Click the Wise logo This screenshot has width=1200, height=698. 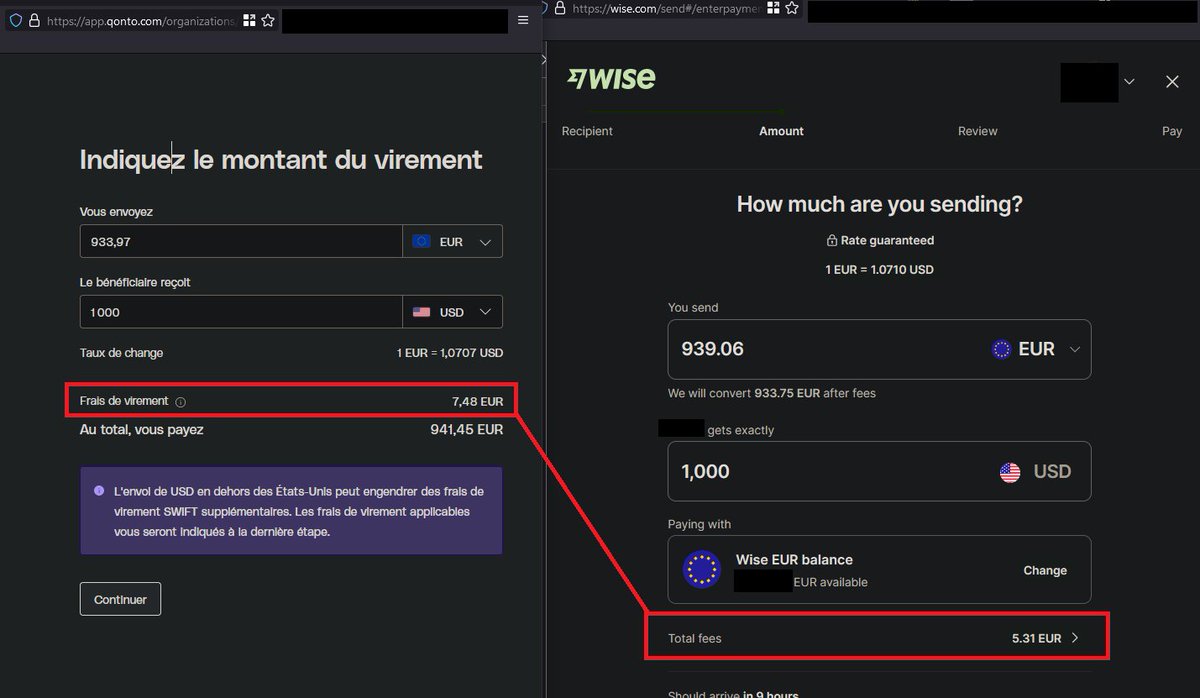click(x=611, y=79)
